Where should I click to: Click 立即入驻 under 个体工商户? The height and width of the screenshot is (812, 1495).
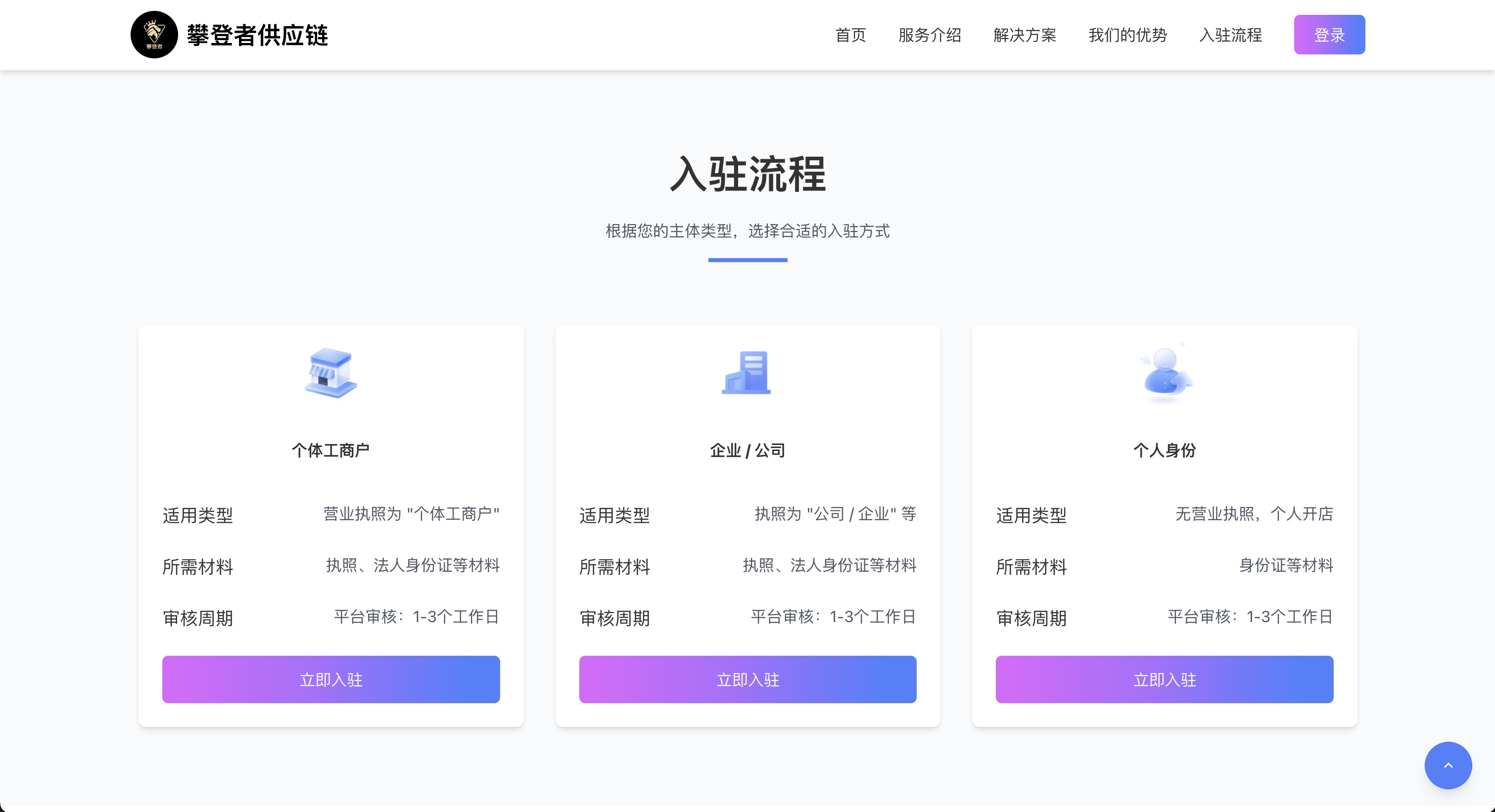331,679
